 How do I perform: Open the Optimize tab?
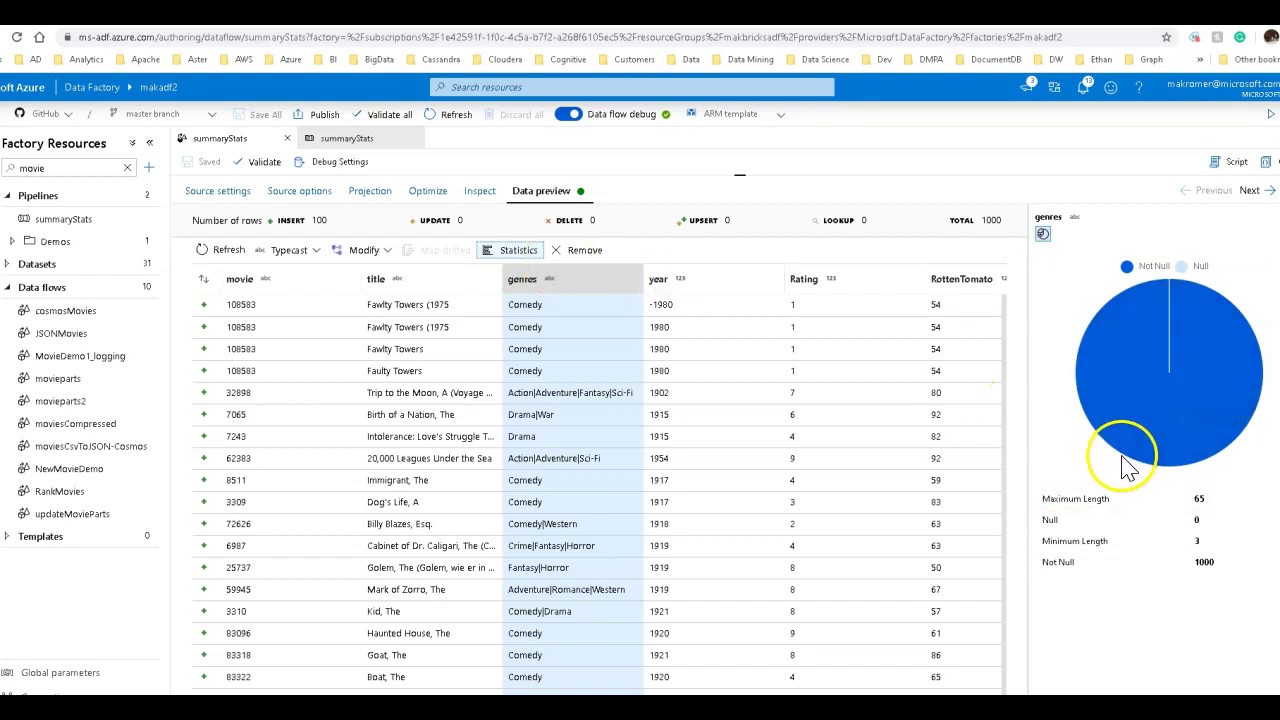(x=428, y=191)
